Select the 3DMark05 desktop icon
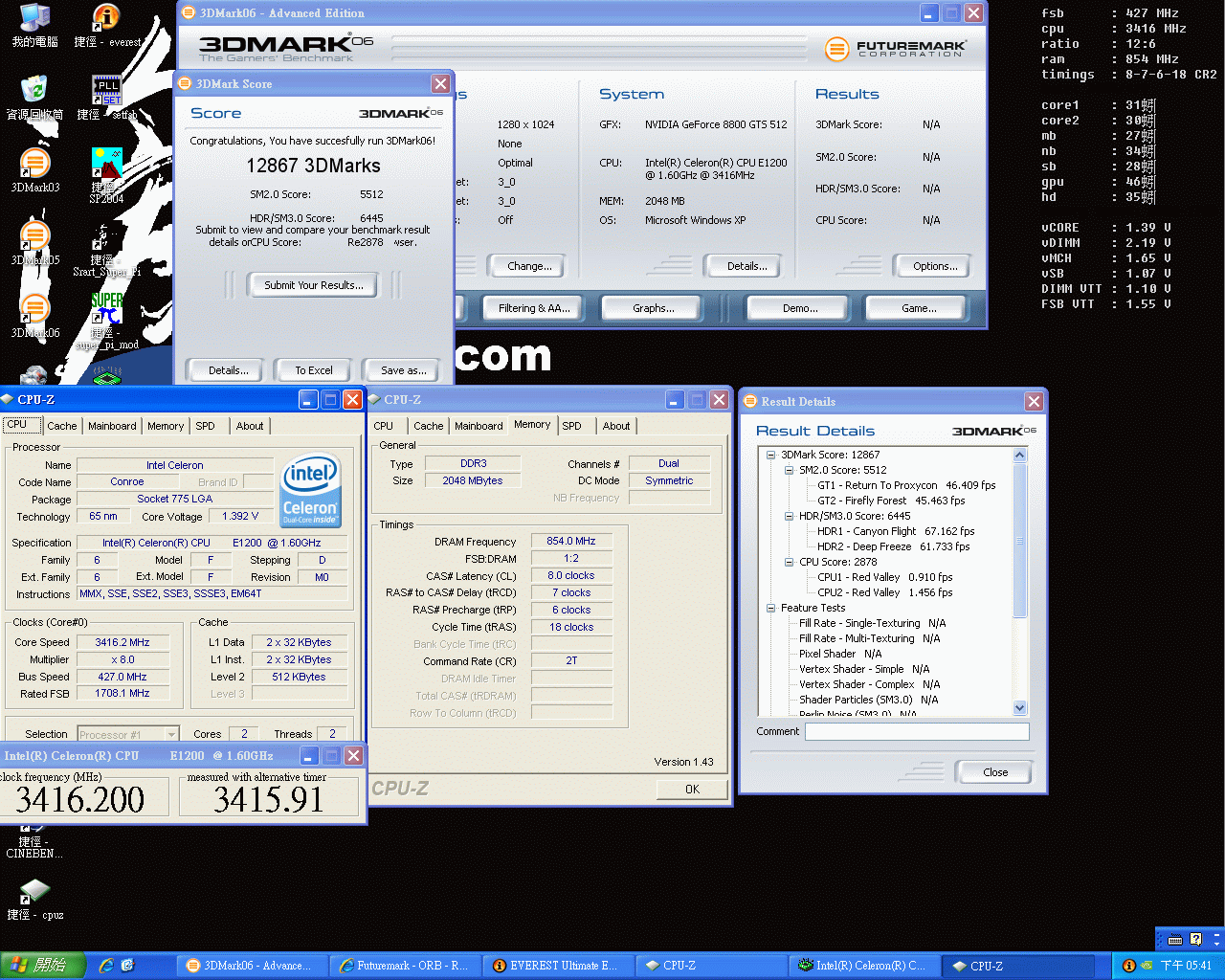 coord(35,243)
